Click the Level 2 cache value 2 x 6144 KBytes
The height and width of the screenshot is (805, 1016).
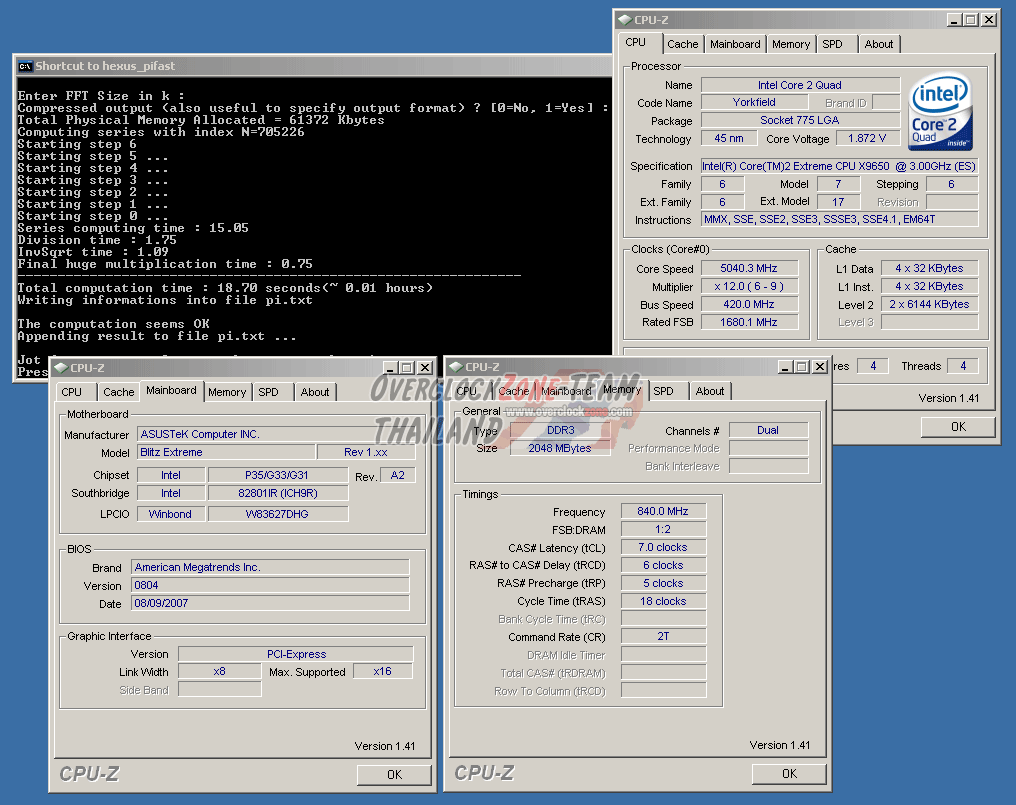930,304
